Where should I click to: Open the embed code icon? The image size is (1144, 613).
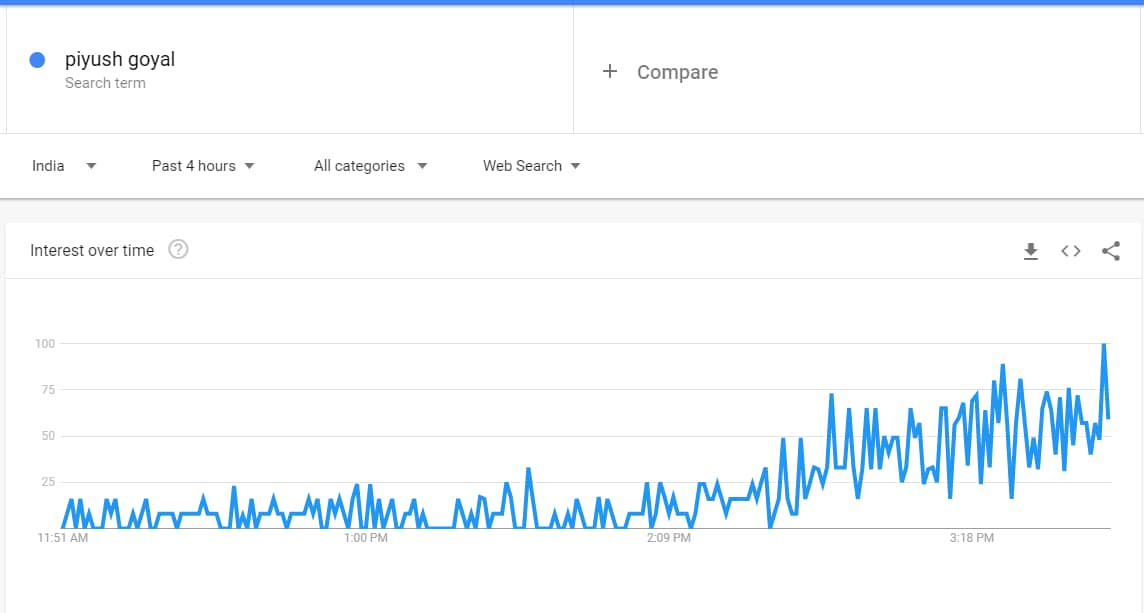(1070, 251)
